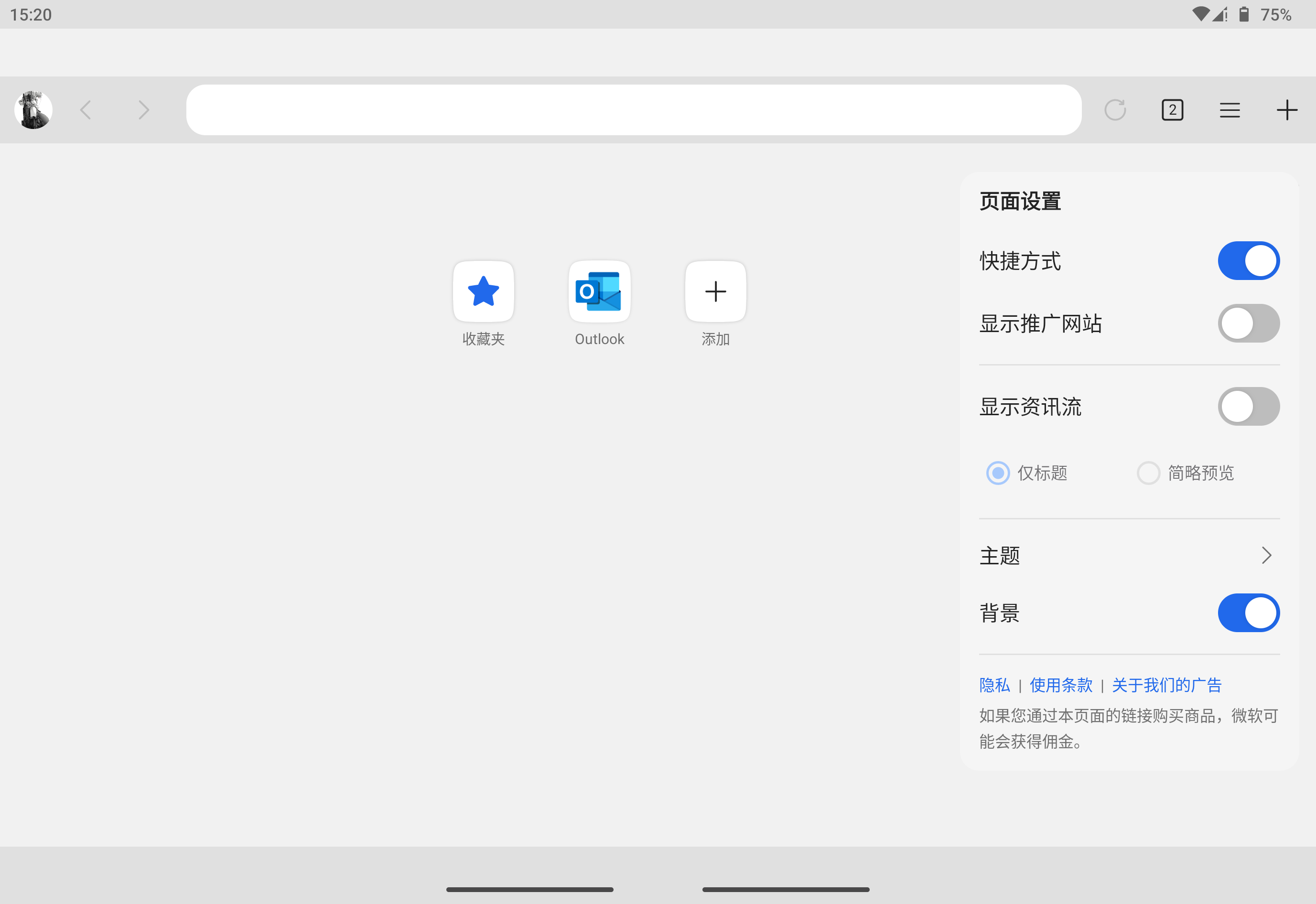The height and width of the screenshot is (904, 1316).
Task: Tap the 添加 add shortcut tile
Action: 715,304
